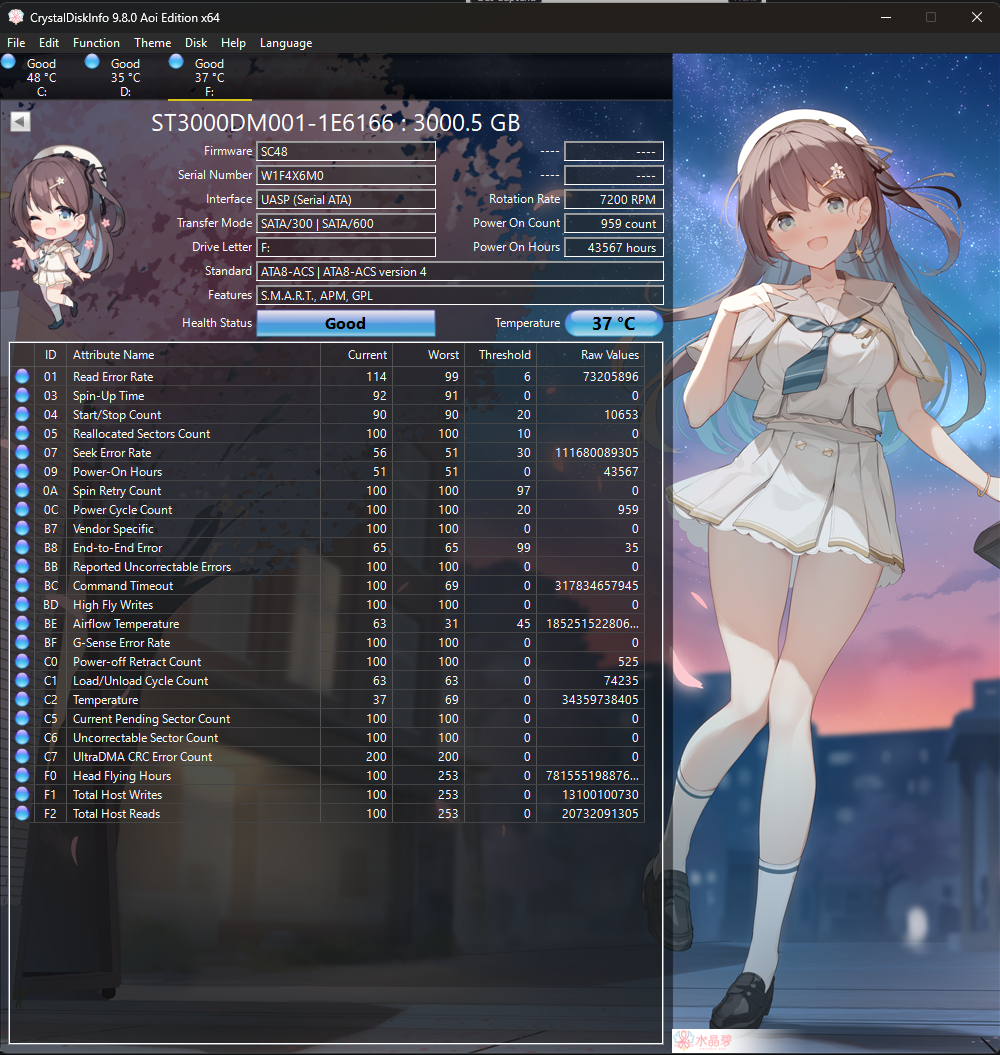
Task: Open the Disk menu
Action: 196,42
